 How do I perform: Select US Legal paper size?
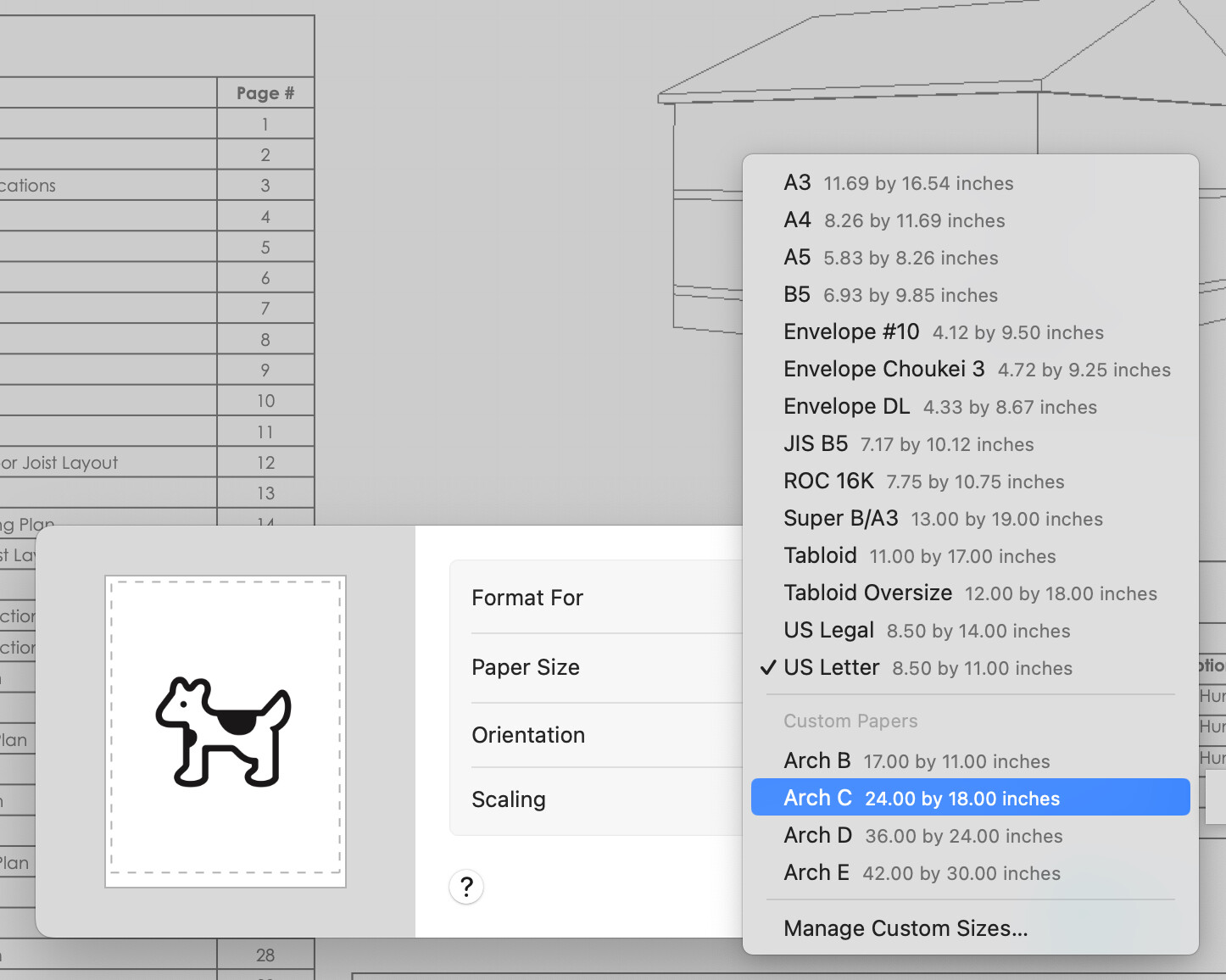971,631
